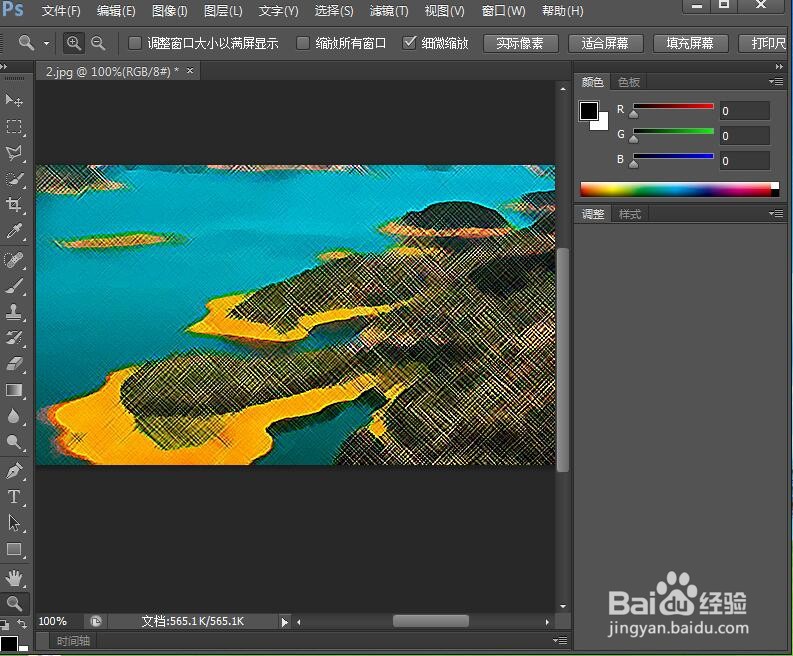This screenshot has width=793, height=656.
Task: Click the status bar share/preview icon
Action: (x=96, y=621)
